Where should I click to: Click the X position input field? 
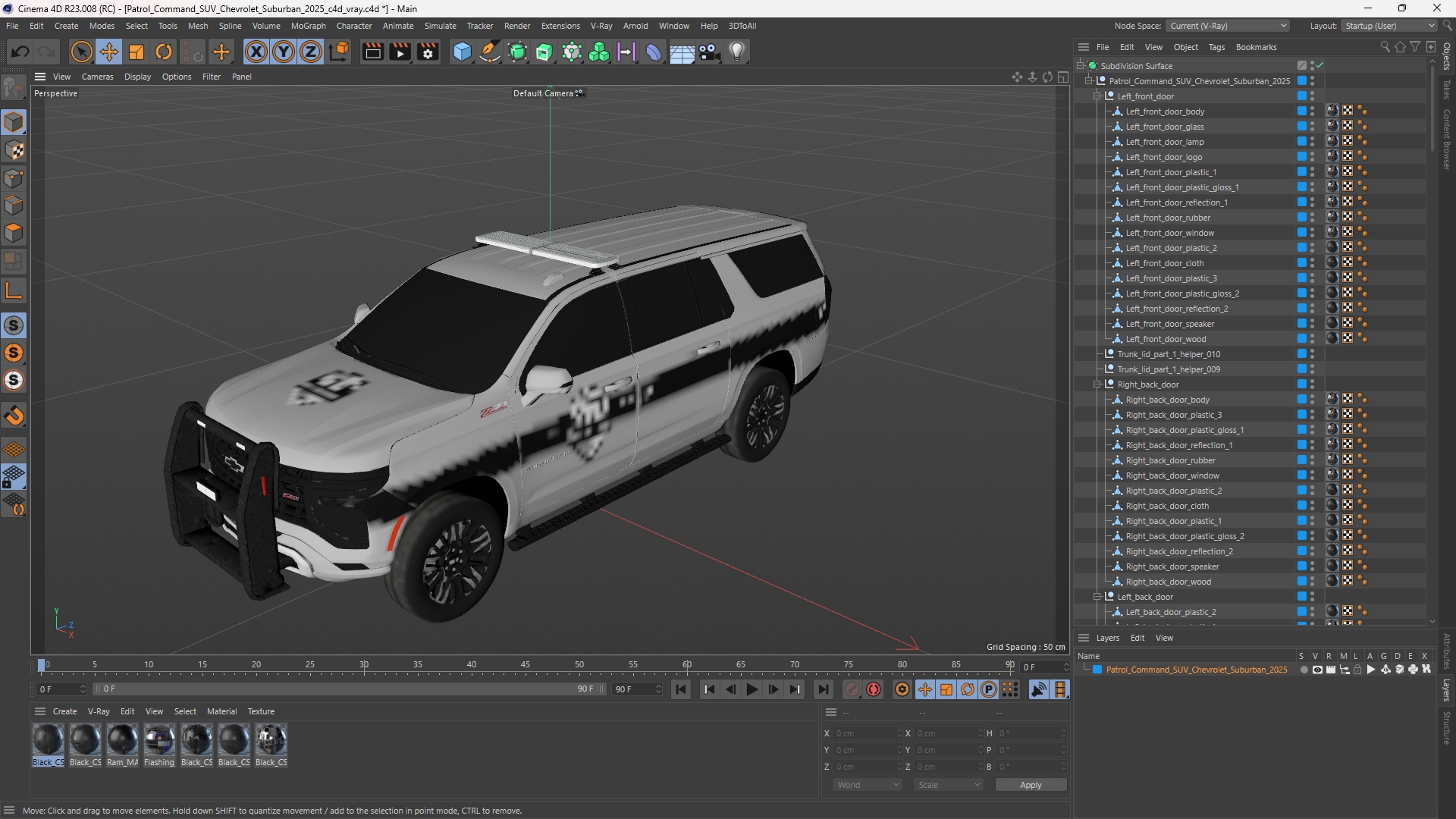point(868,733)
